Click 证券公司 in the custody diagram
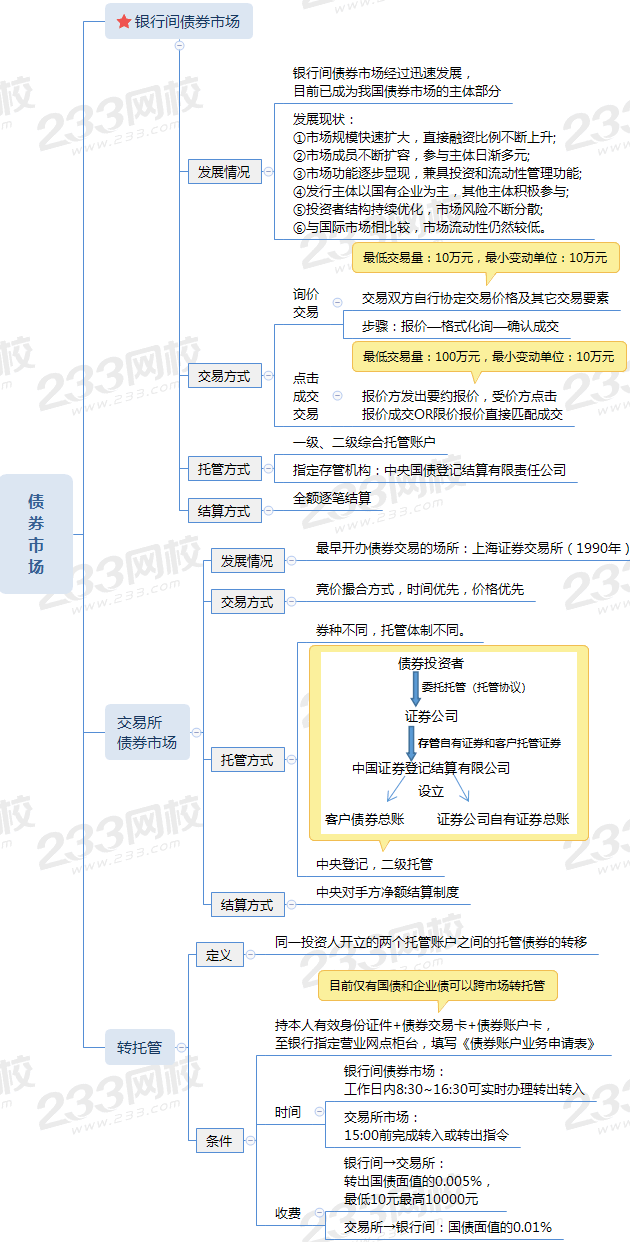This screenshot has width=630, height=1242. point(432,716)
